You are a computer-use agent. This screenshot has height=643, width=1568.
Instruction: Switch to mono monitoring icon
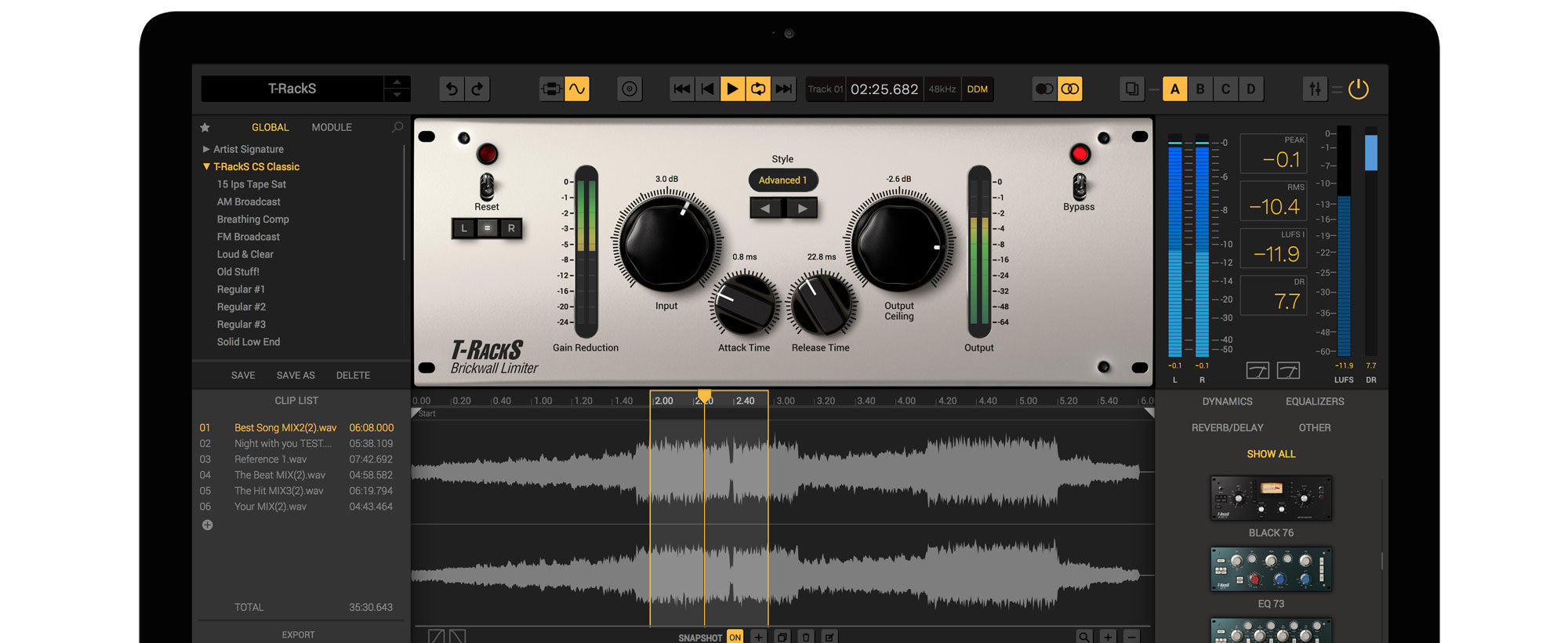pos(1044,89)
